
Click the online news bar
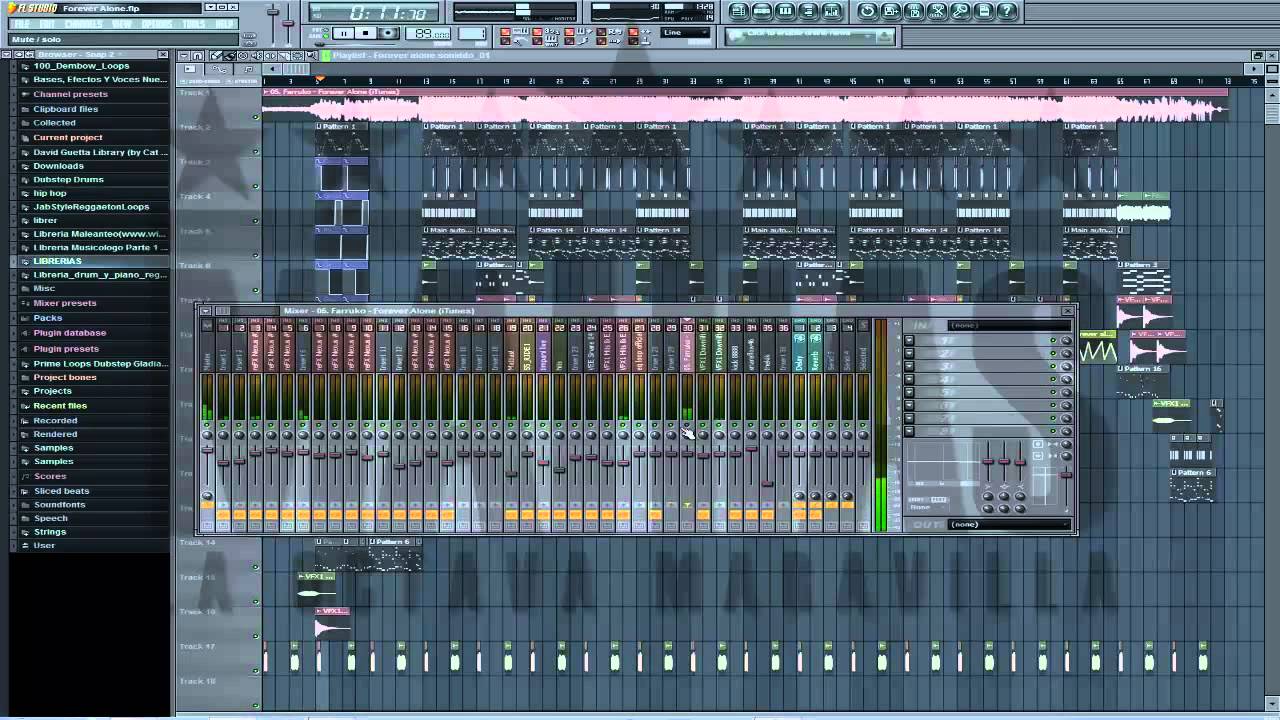(810, 35)
